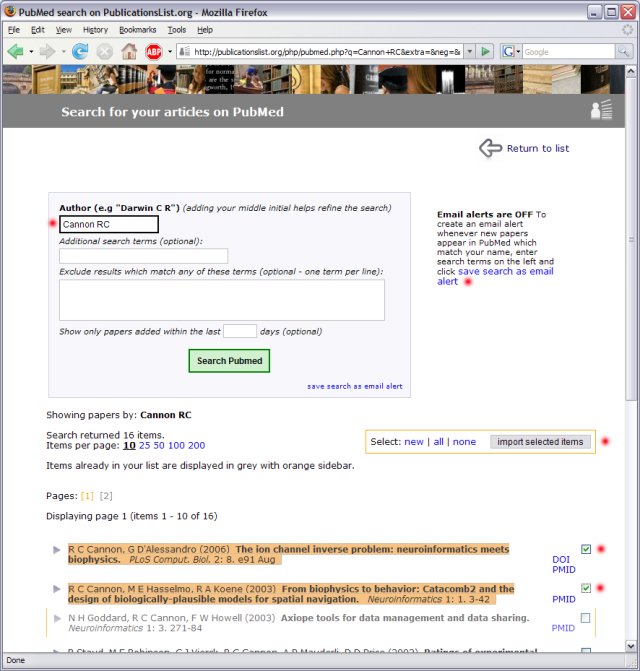Screen dimensions: 640x671
Task: Click the Adblock Plus ABP icon
Action: pyautogui.click(x=154, y=51)
